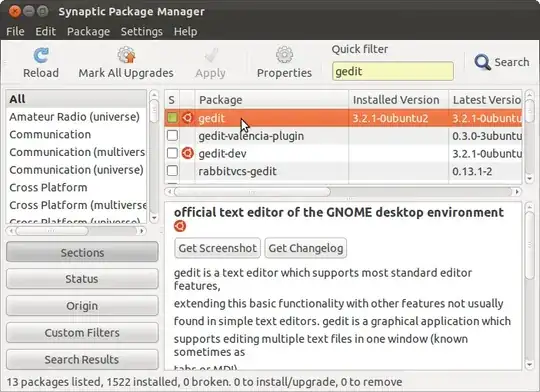Mark the gedit-valencia-plugin checkbox

pos(172,136)
